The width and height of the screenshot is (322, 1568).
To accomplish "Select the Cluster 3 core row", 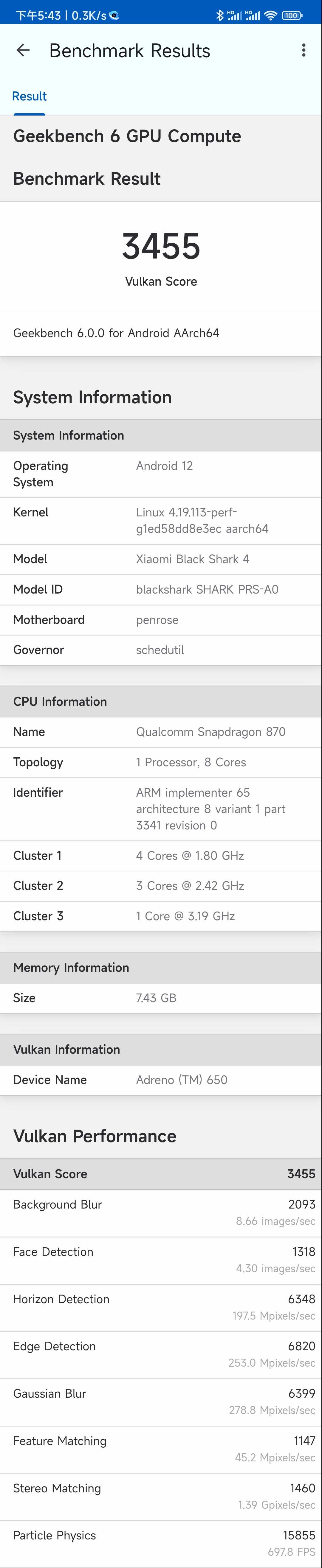I will click(161, 916).
